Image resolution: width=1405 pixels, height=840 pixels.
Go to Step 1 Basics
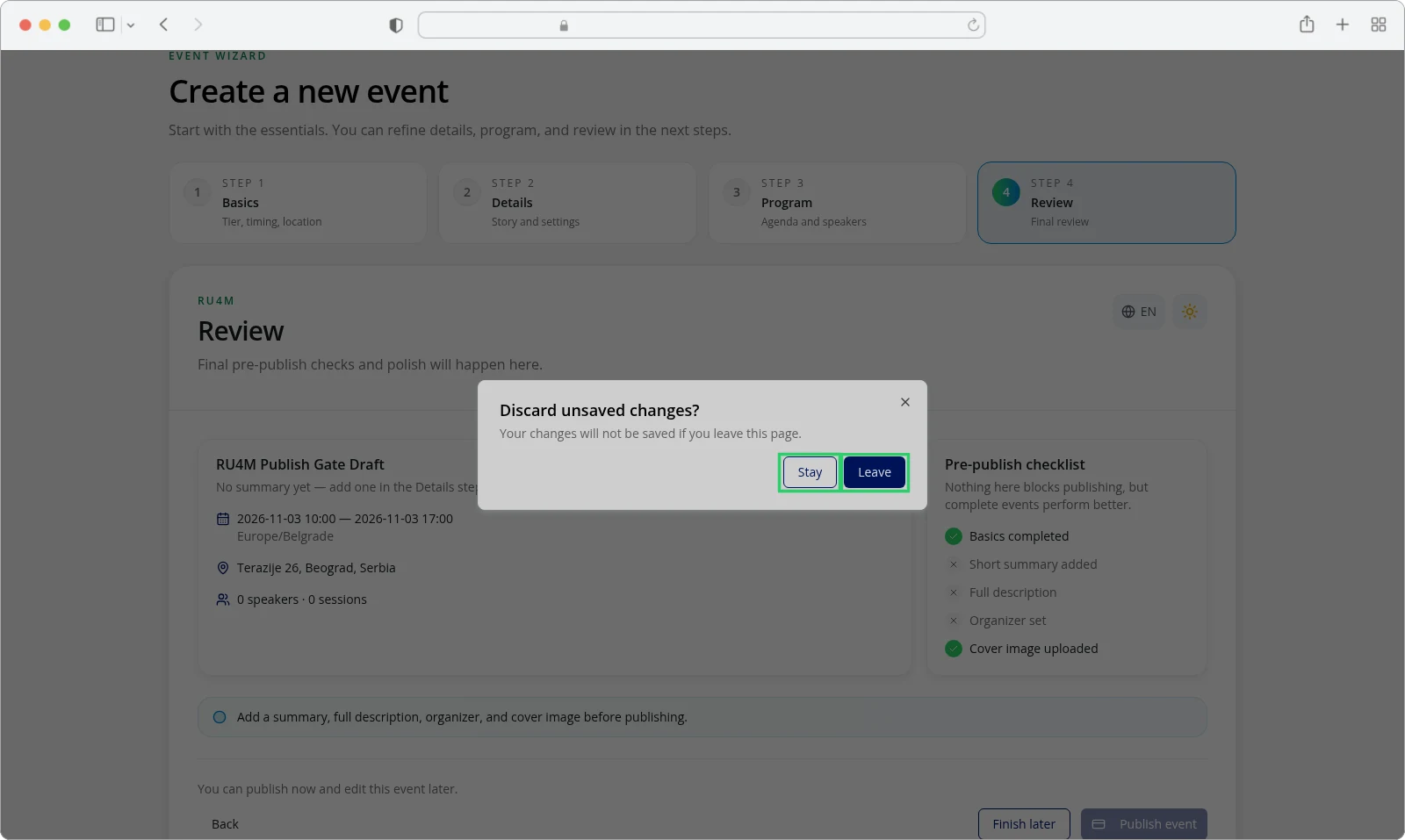(x=298, y=203)
